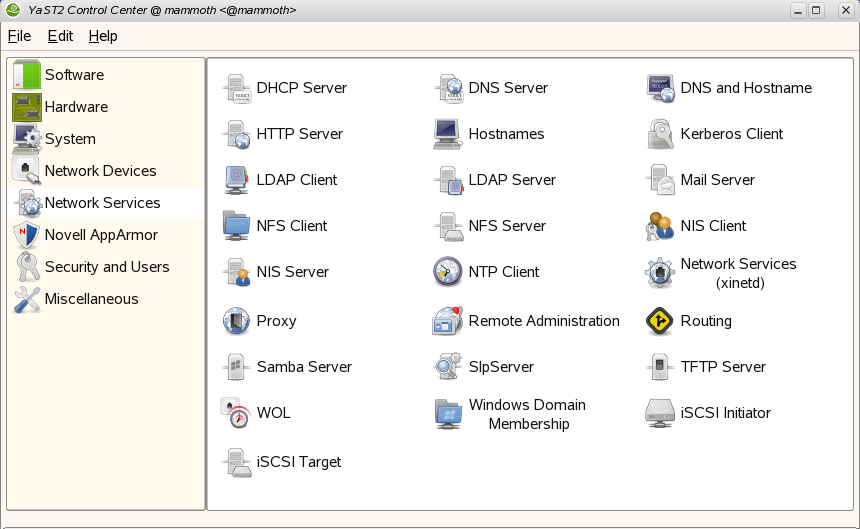Open the File menu

click(19, 36)
